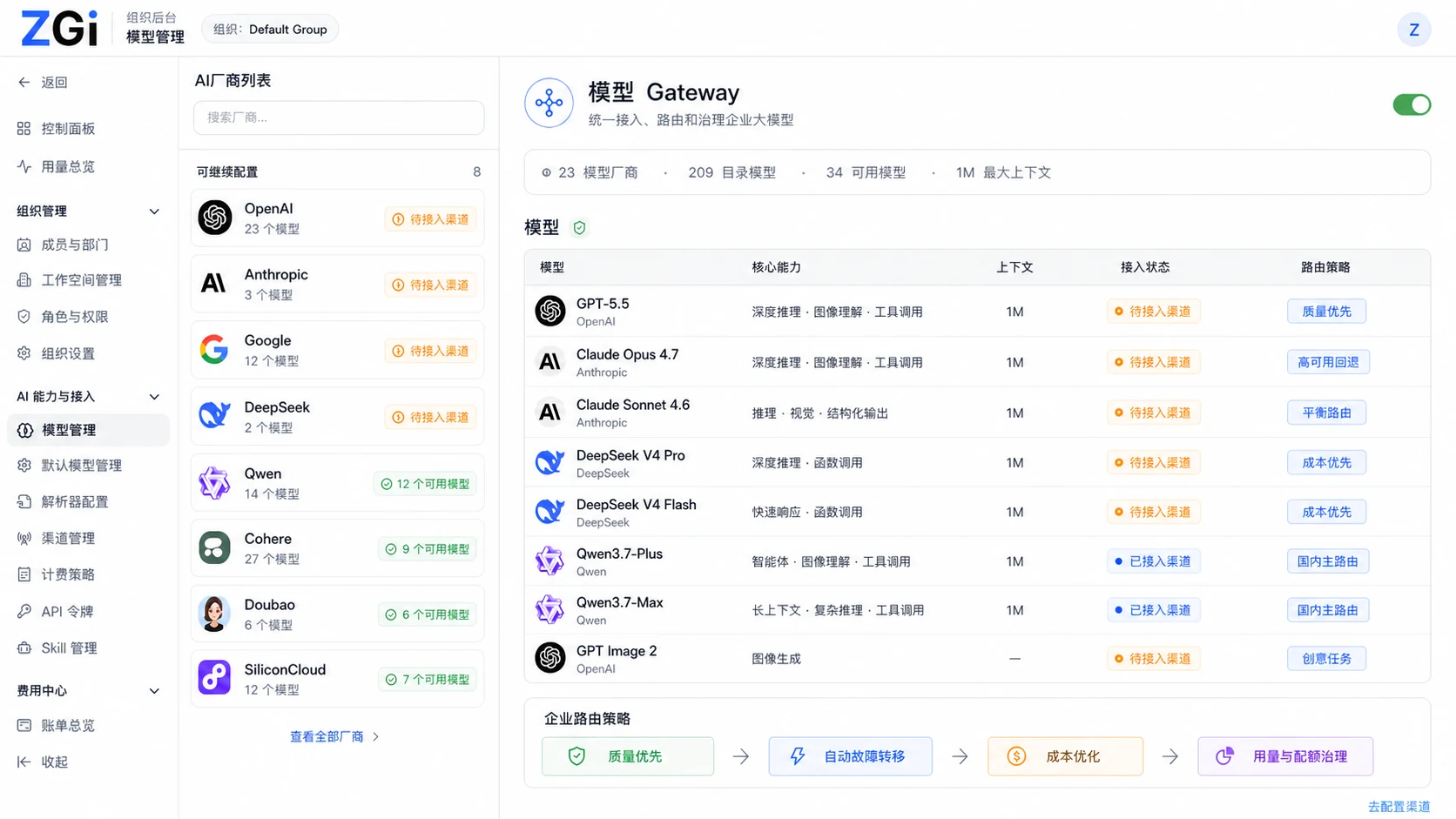Go back using 返回

44,82
